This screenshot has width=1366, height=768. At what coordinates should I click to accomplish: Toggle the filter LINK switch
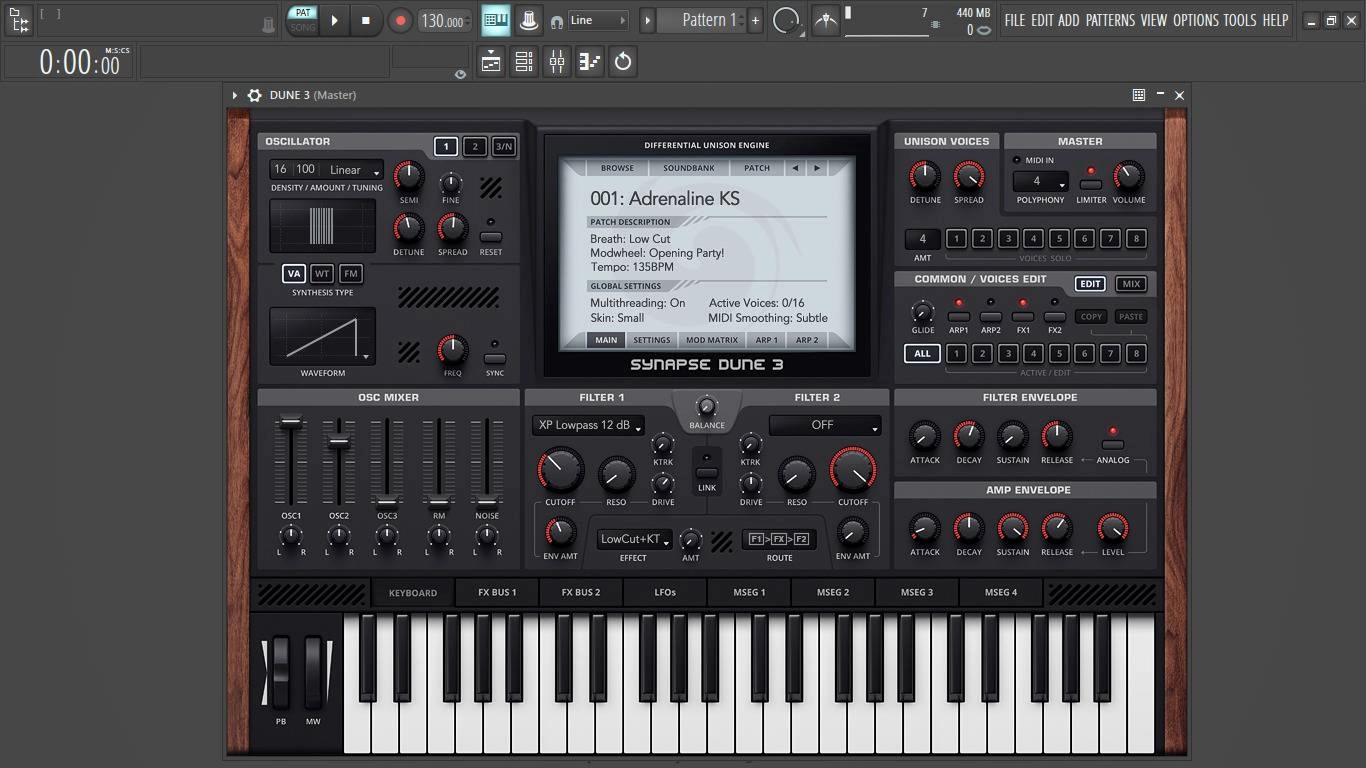(x=707, y=472)
